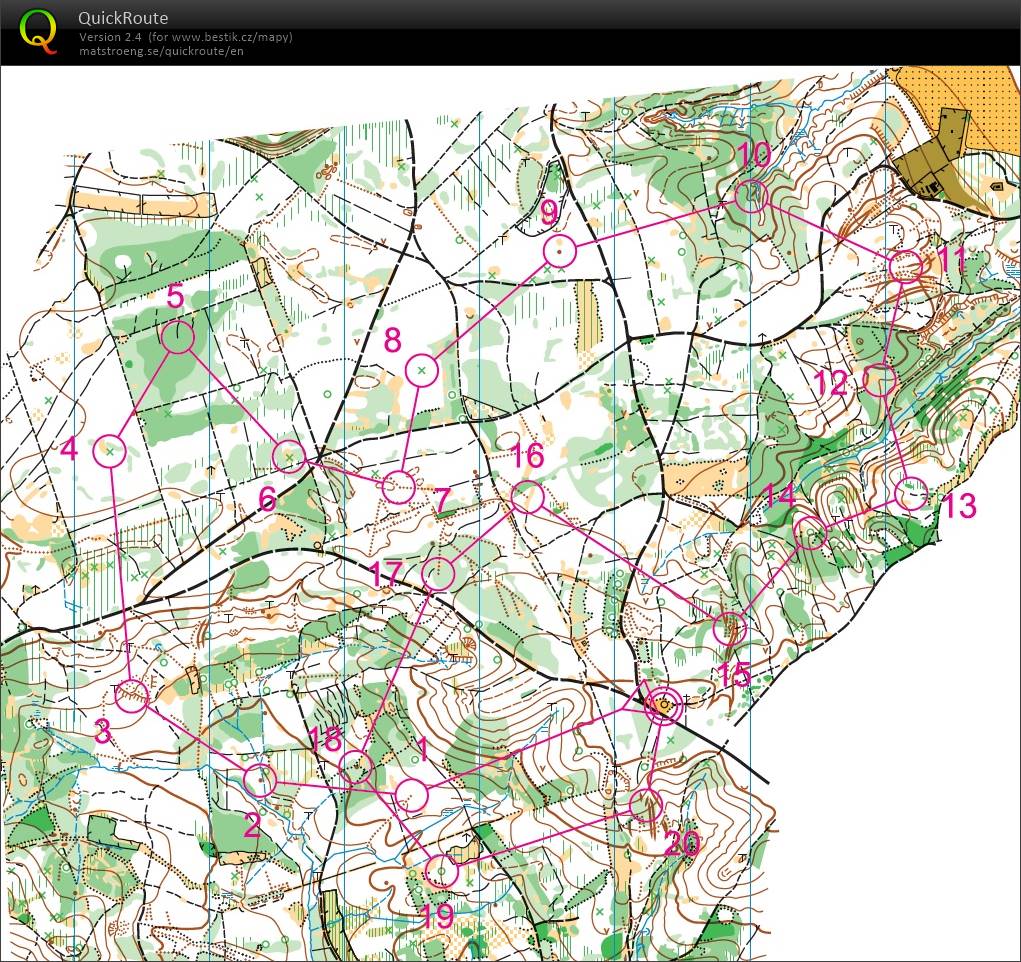Image resolution: width=1021 pixels, height=962 pixels.
Task: Select control circle 13 marker
Action: click(911, 495)
